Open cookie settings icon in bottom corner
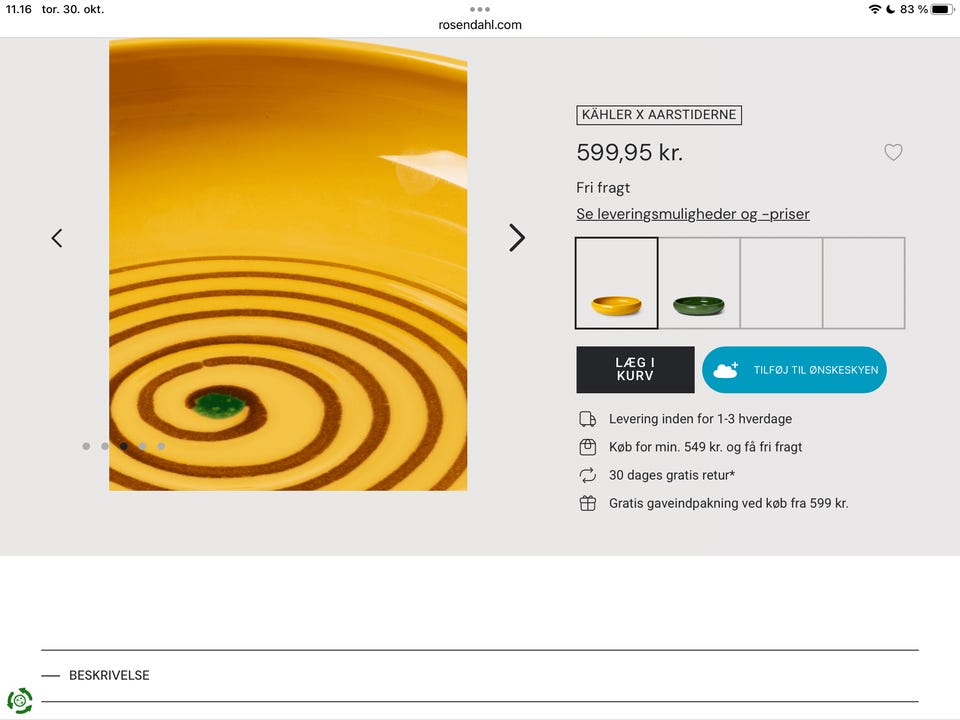Screen dimensions: 960x720 (19, 700)
